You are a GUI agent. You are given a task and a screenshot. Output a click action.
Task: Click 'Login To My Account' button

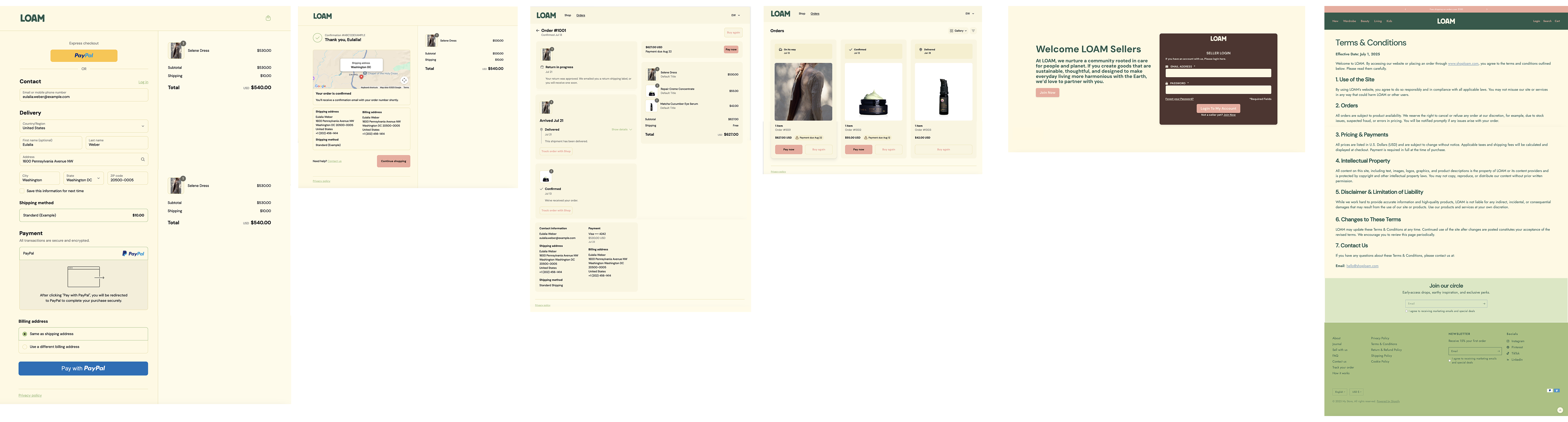1218,108
